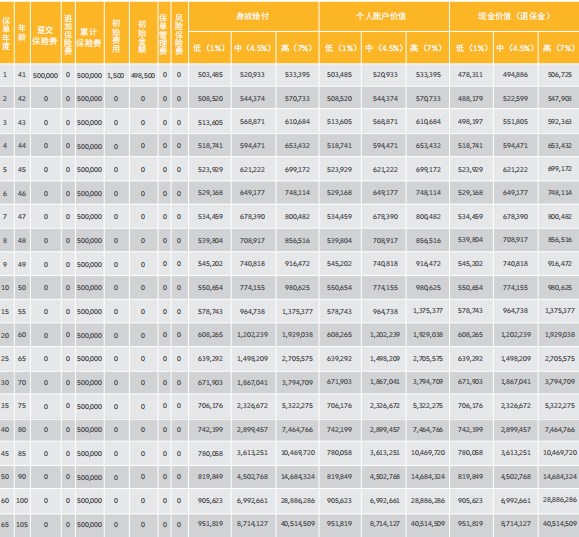The image size is (579, 537).
Task: Select the 初始费用 column header
Action: pyautogui.click(x=117, y=33)
